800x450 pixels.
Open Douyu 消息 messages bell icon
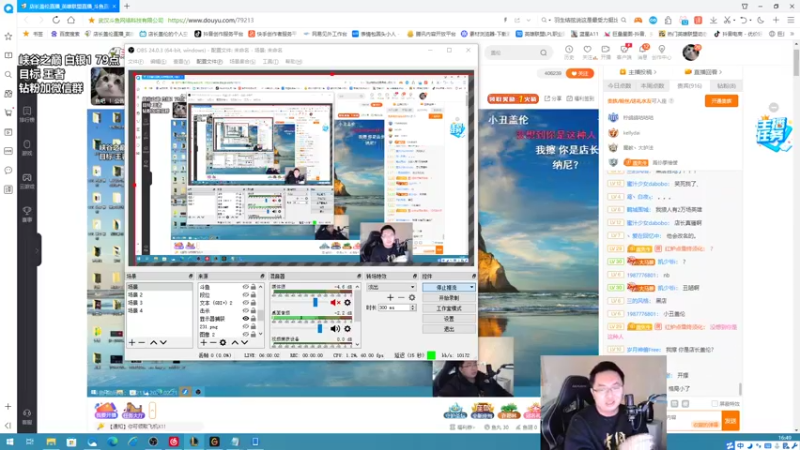[643, 52]
